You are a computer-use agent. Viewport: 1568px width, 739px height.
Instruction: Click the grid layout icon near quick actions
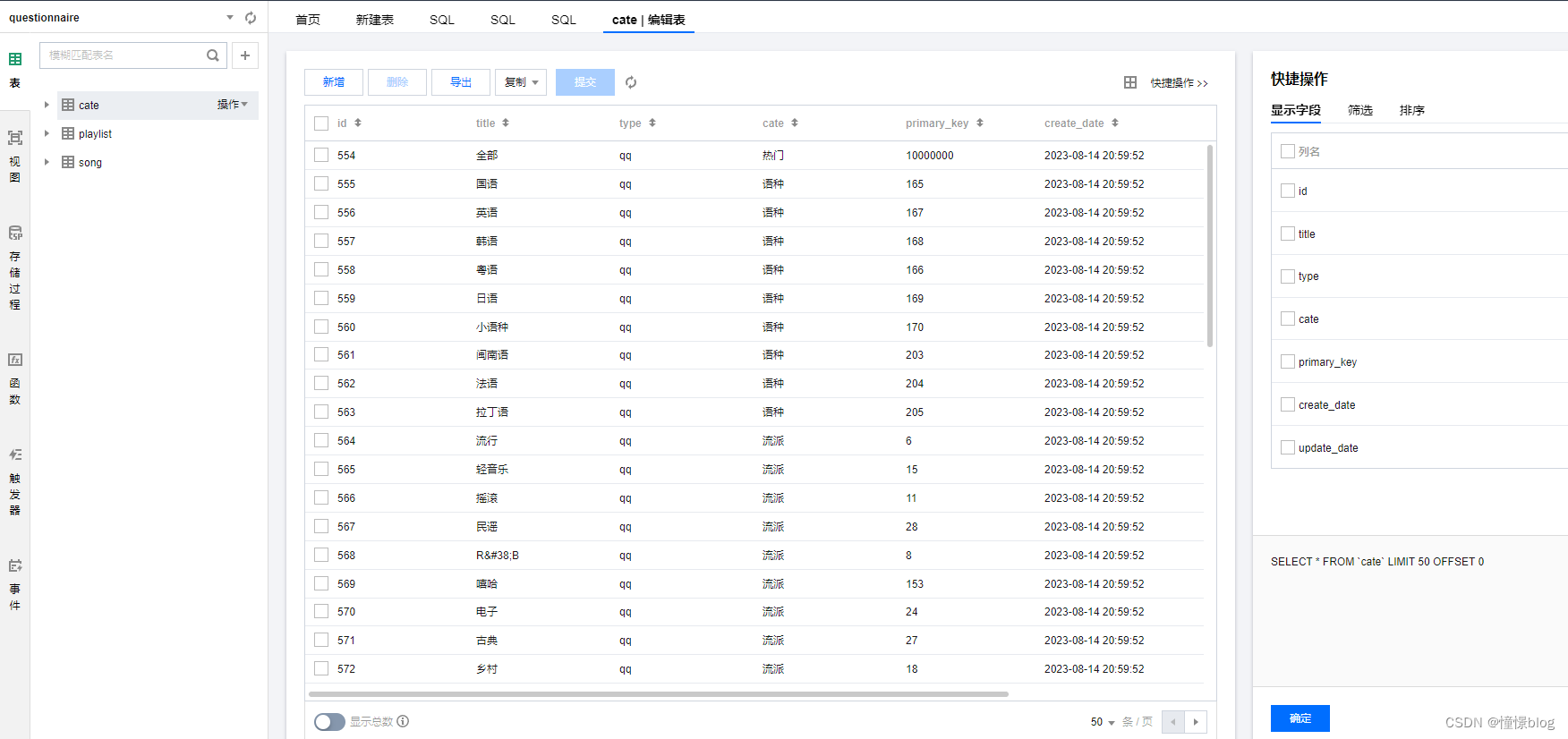pyautogui.click(x=1130, y=82)
